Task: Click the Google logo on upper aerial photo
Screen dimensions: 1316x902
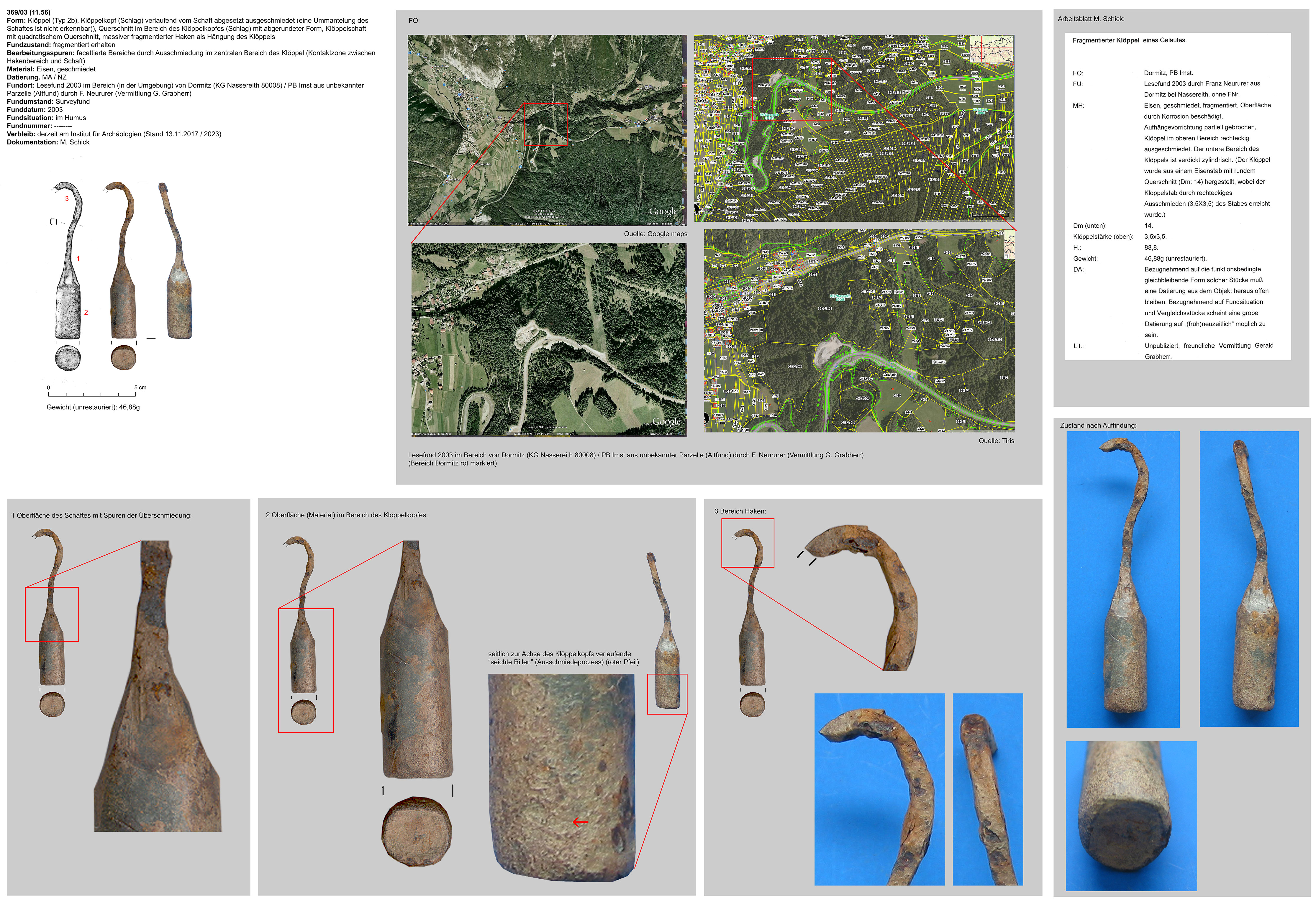Action: pyautogui.click(x=663, y=212)
